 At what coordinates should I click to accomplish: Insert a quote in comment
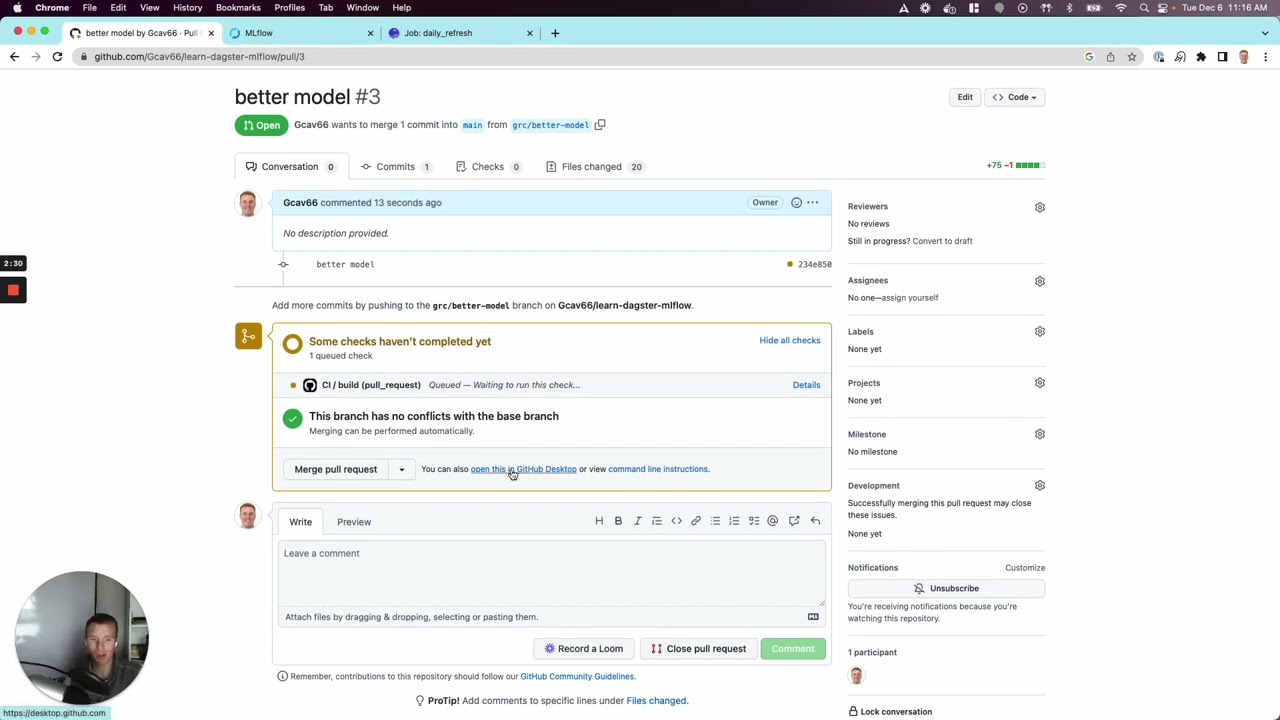657,521
